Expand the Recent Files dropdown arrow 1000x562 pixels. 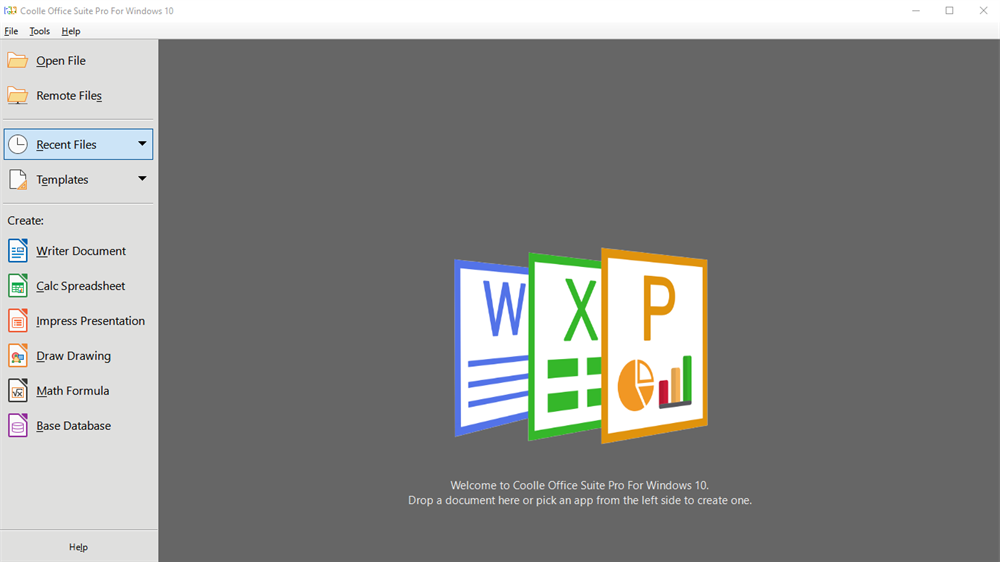[x=142, y=144]
